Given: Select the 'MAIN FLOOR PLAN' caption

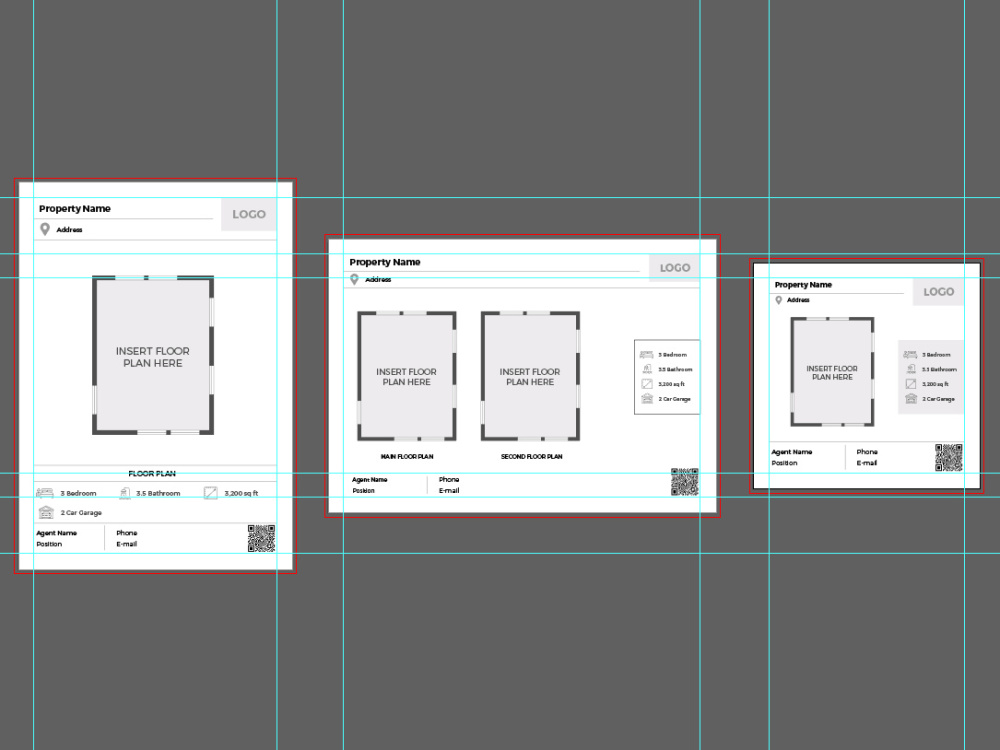Looking at the screenshot, I should click(x=407, y=457).
